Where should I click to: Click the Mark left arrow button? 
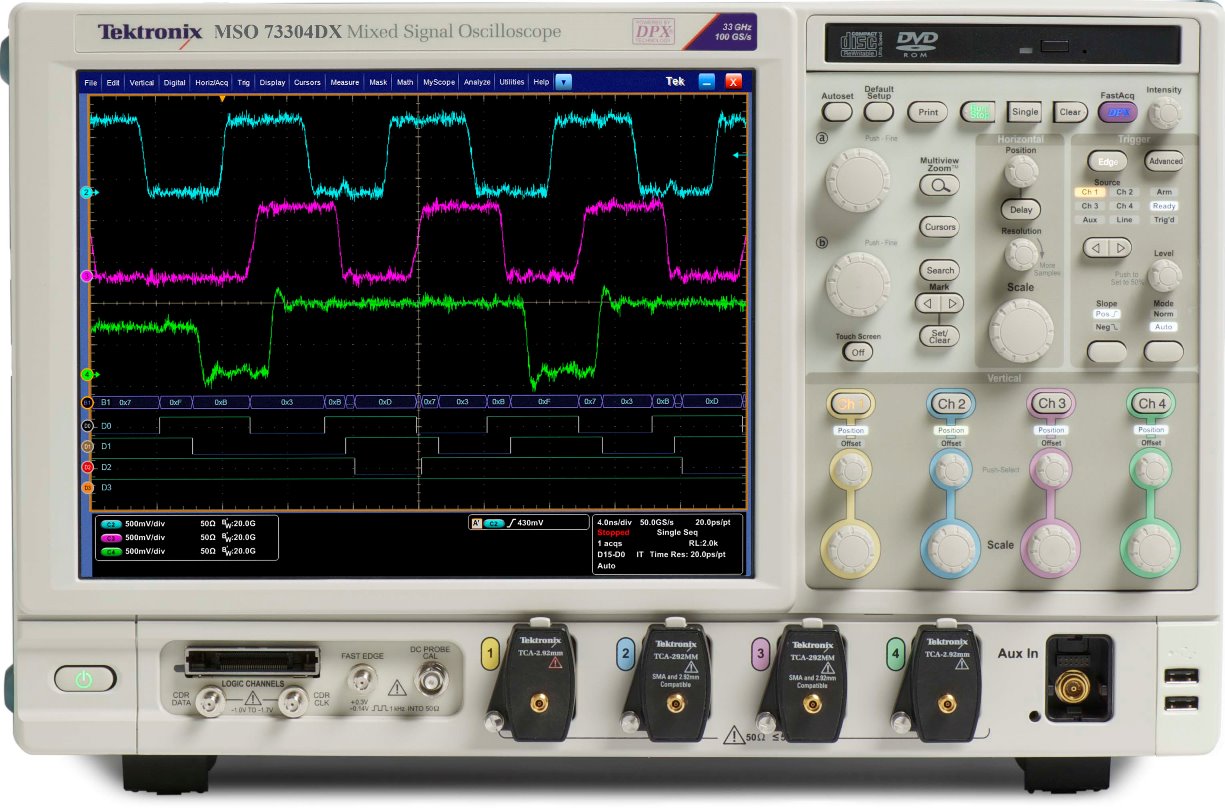(929, 303)
